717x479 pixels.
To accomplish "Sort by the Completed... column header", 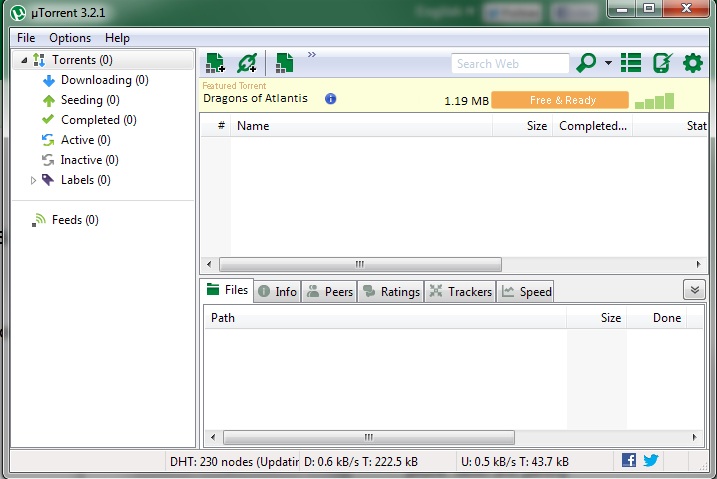I will [x=593, y=125].
